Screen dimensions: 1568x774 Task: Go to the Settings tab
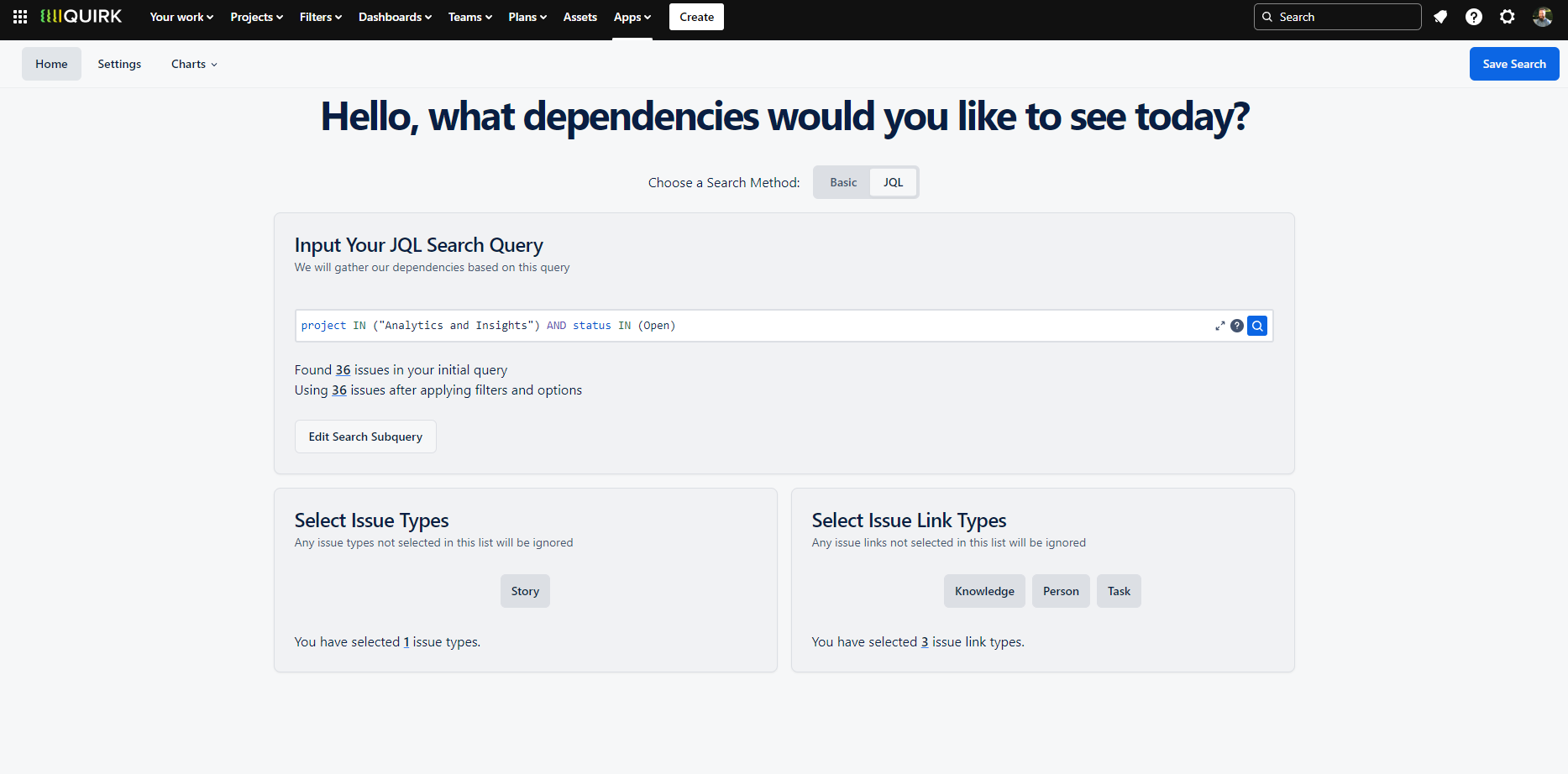119,64
